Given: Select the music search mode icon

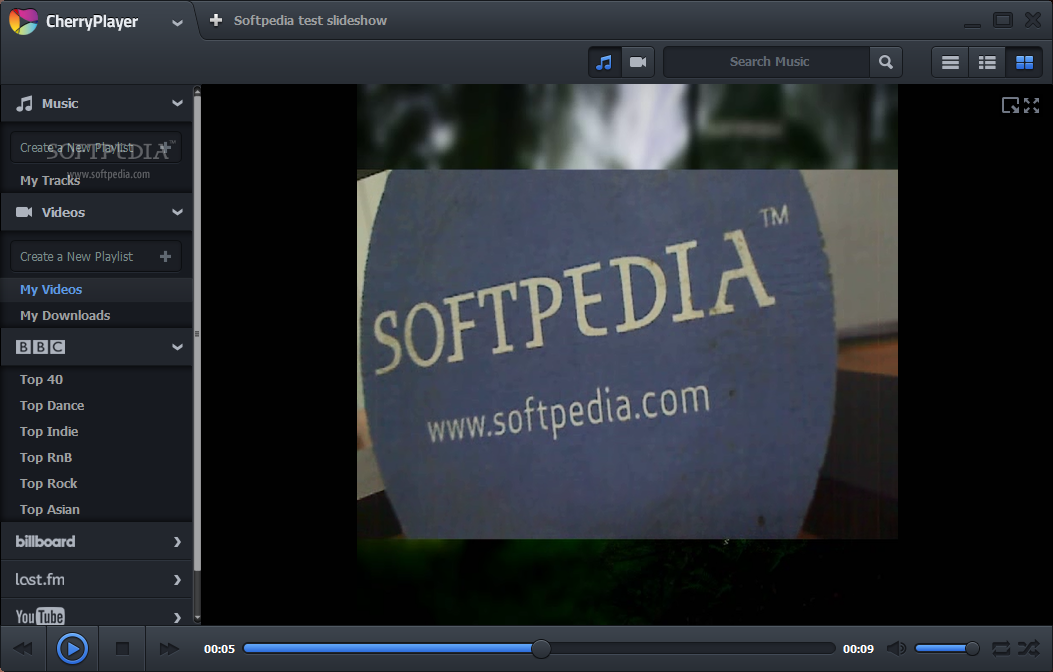Looking at the screenshot, I should click(604, 61).
